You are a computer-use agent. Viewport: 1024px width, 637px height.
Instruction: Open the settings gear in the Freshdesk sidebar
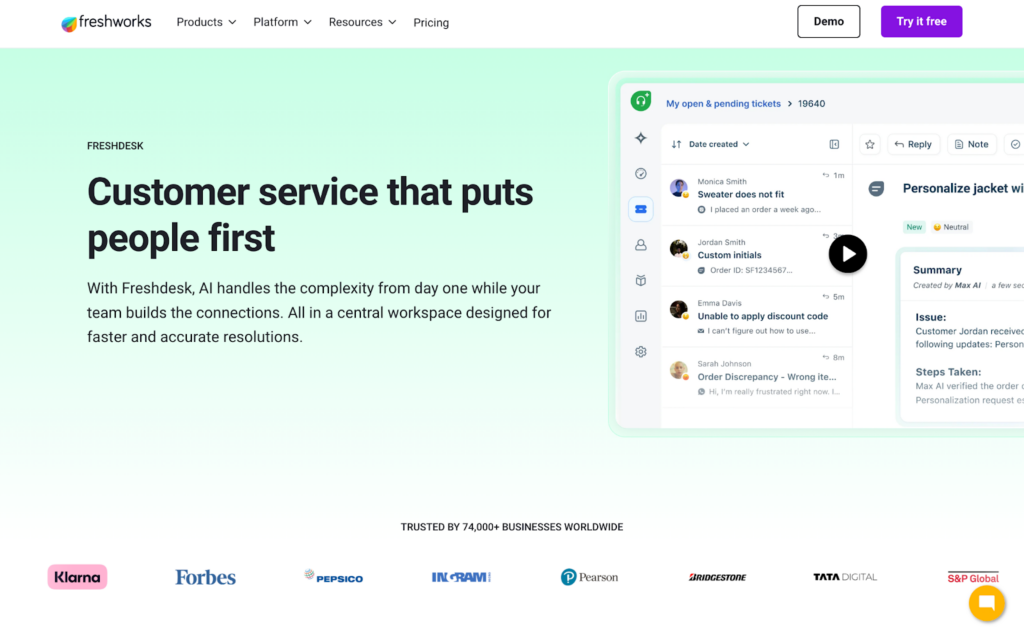pyautogui.click(x=641, y=352)
